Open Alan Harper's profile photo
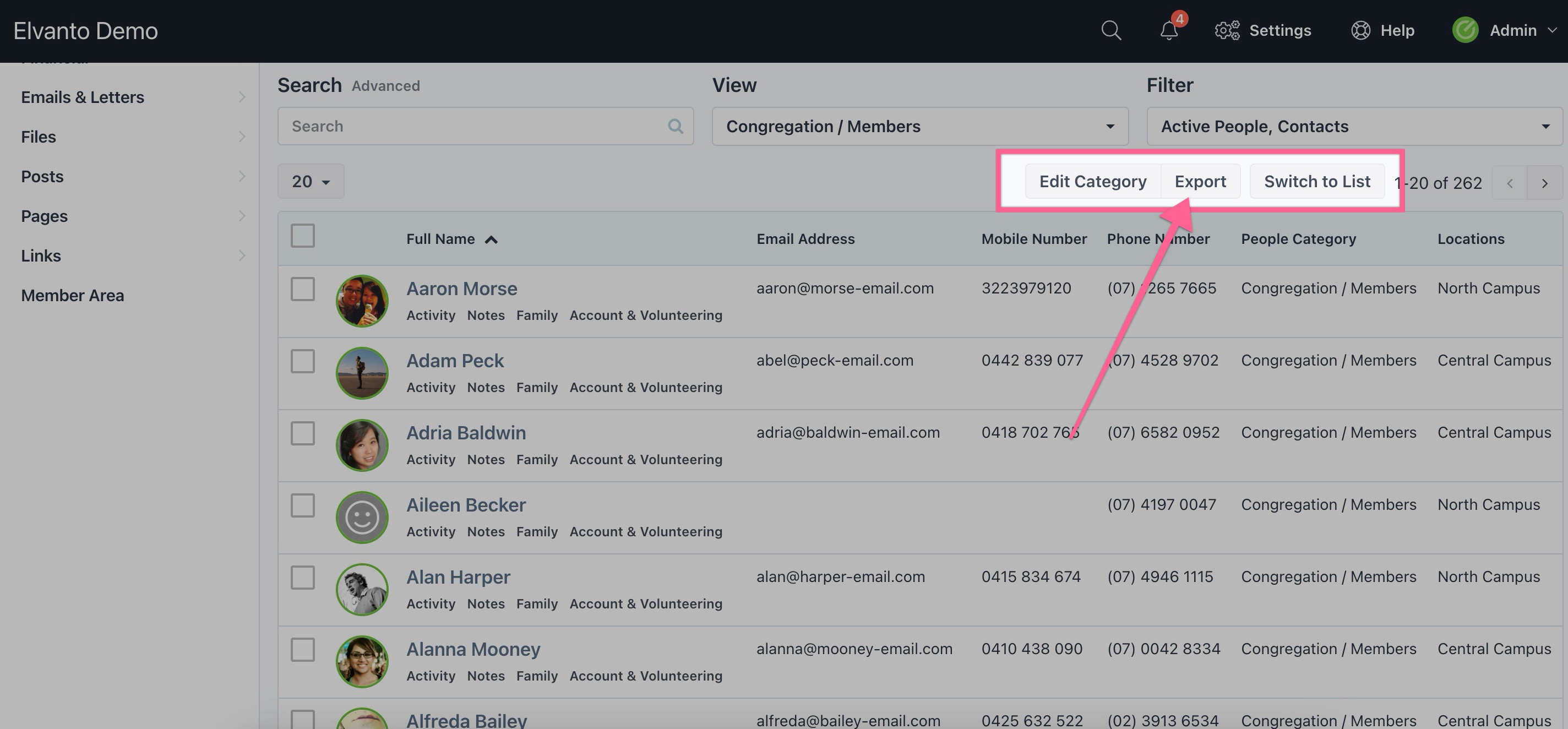Viewport: 1568px width, 729px height. tap(362, 590)
